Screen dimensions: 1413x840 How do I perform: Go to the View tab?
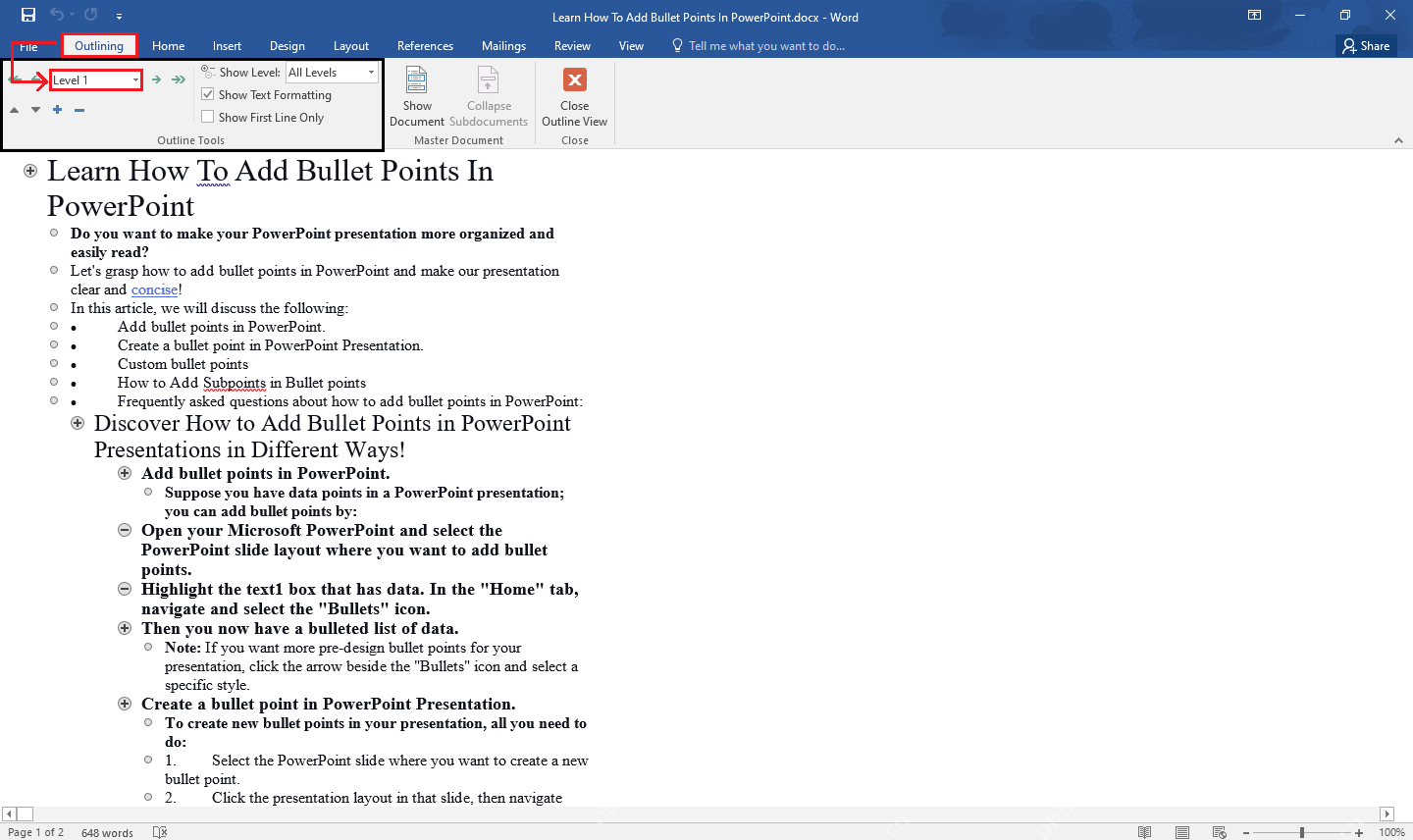coord(631,46)
